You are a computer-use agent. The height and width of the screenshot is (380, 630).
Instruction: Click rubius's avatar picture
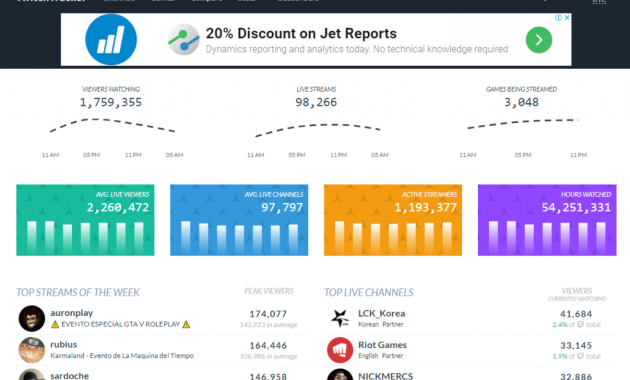[x=32, y=350]
